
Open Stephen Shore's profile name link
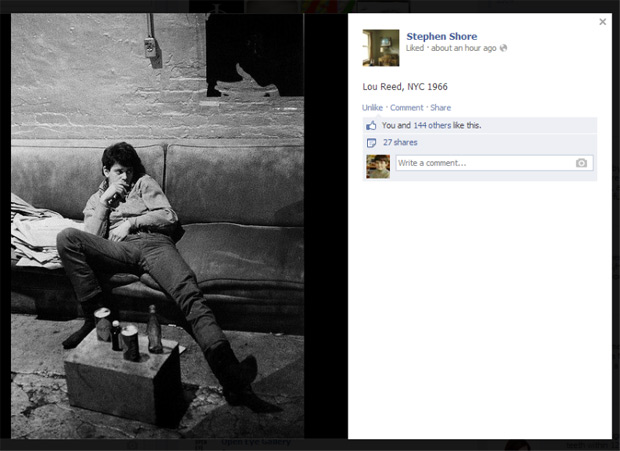[x=442, y=36]
